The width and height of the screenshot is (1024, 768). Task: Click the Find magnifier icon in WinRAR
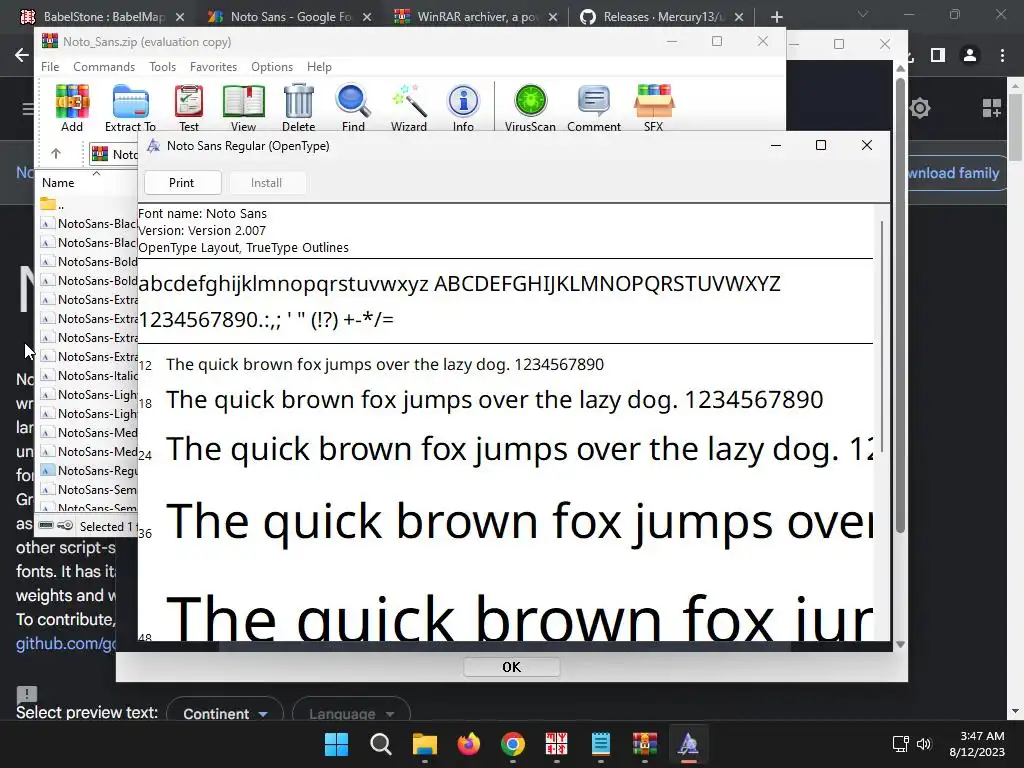click(353, 108)
